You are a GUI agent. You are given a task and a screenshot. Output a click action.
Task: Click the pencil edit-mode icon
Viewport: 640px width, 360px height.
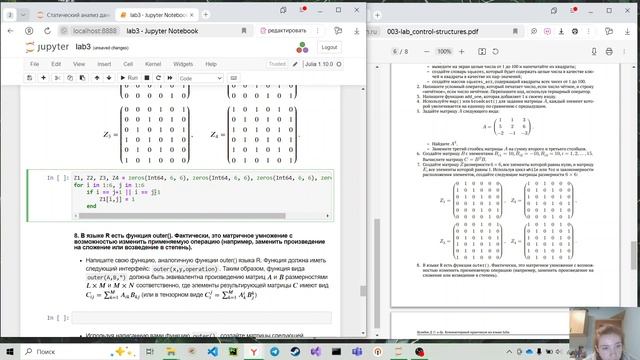[295, 64]
